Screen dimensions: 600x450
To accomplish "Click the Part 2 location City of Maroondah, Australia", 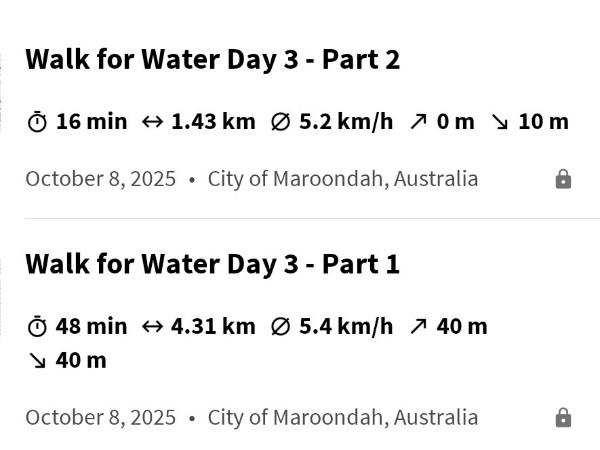I will coord(342,179).
